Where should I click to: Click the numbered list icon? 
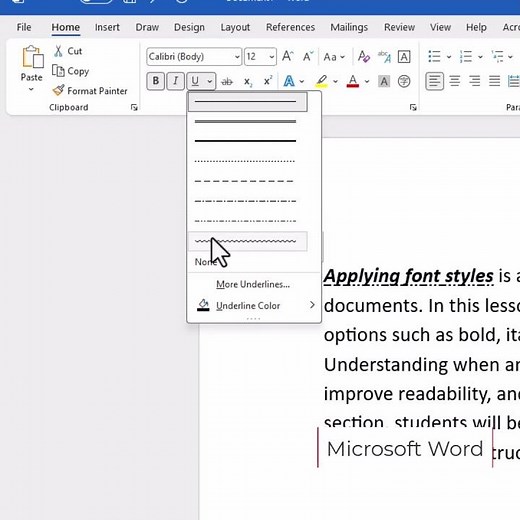coord(466,56)
